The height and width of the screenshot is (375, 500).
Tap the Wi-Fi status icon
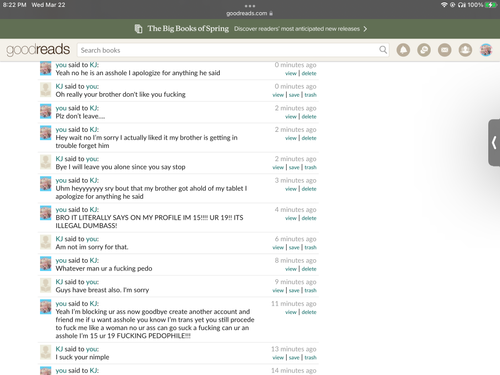click(444, 5)
